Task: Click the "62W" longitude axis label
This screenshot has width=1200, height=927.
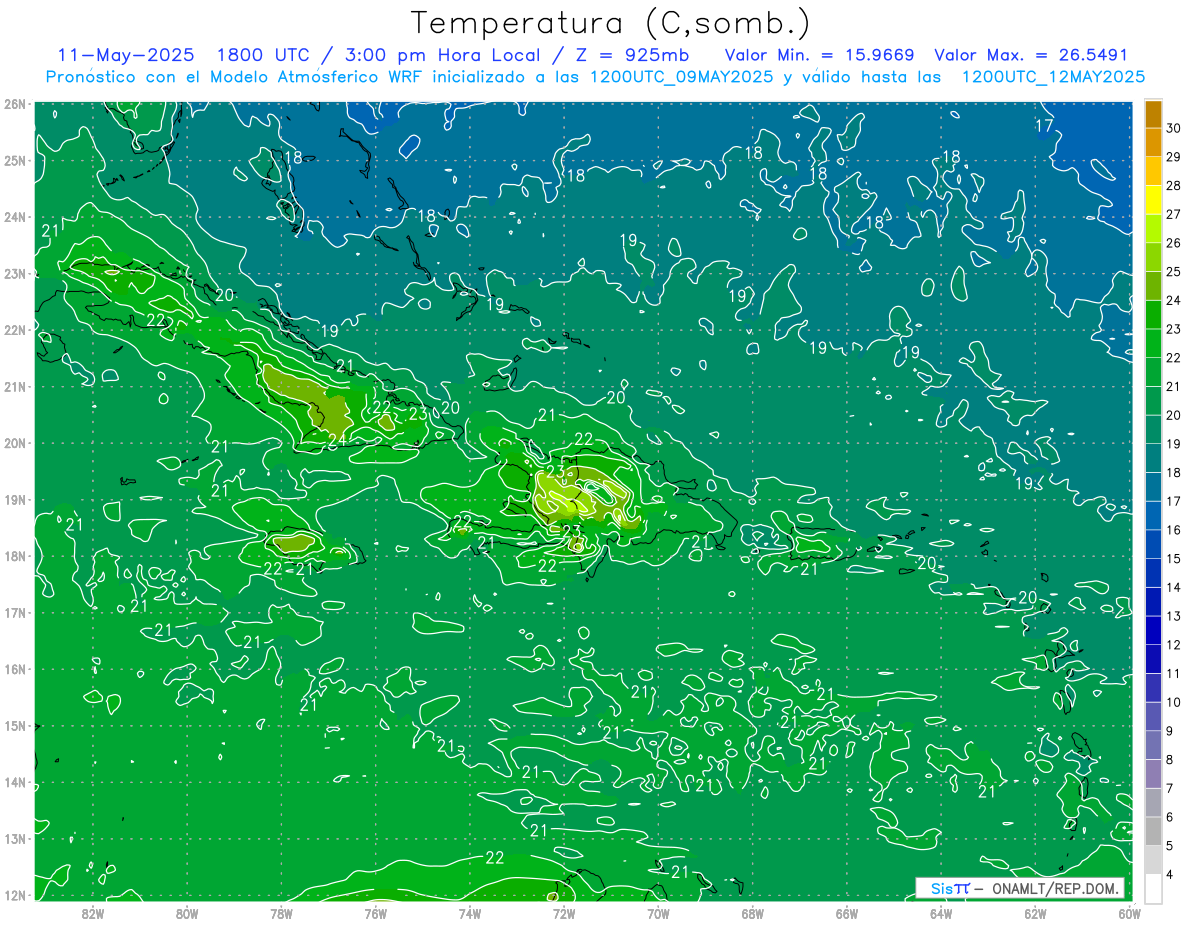Action: pyautogui.click(x=1034, y=913)
